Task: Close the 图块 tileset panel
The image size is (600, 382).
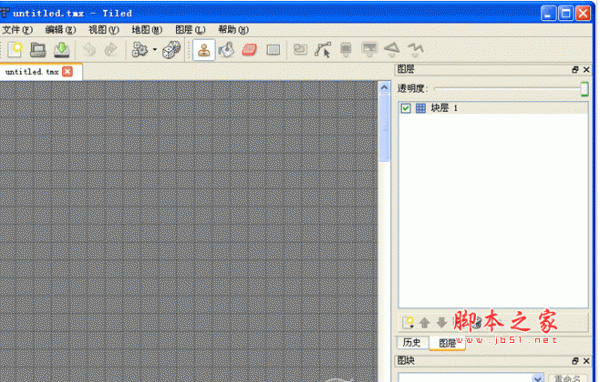Action: click(586, 361)
